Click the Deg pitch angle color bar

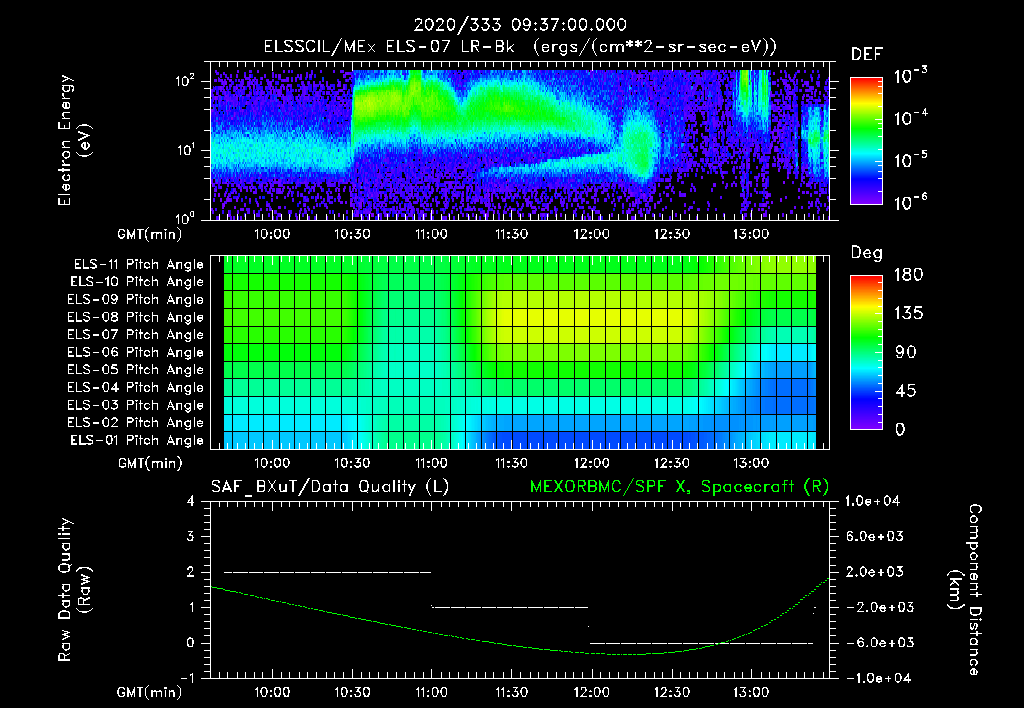pyautogui.click(x=866, y=353)
